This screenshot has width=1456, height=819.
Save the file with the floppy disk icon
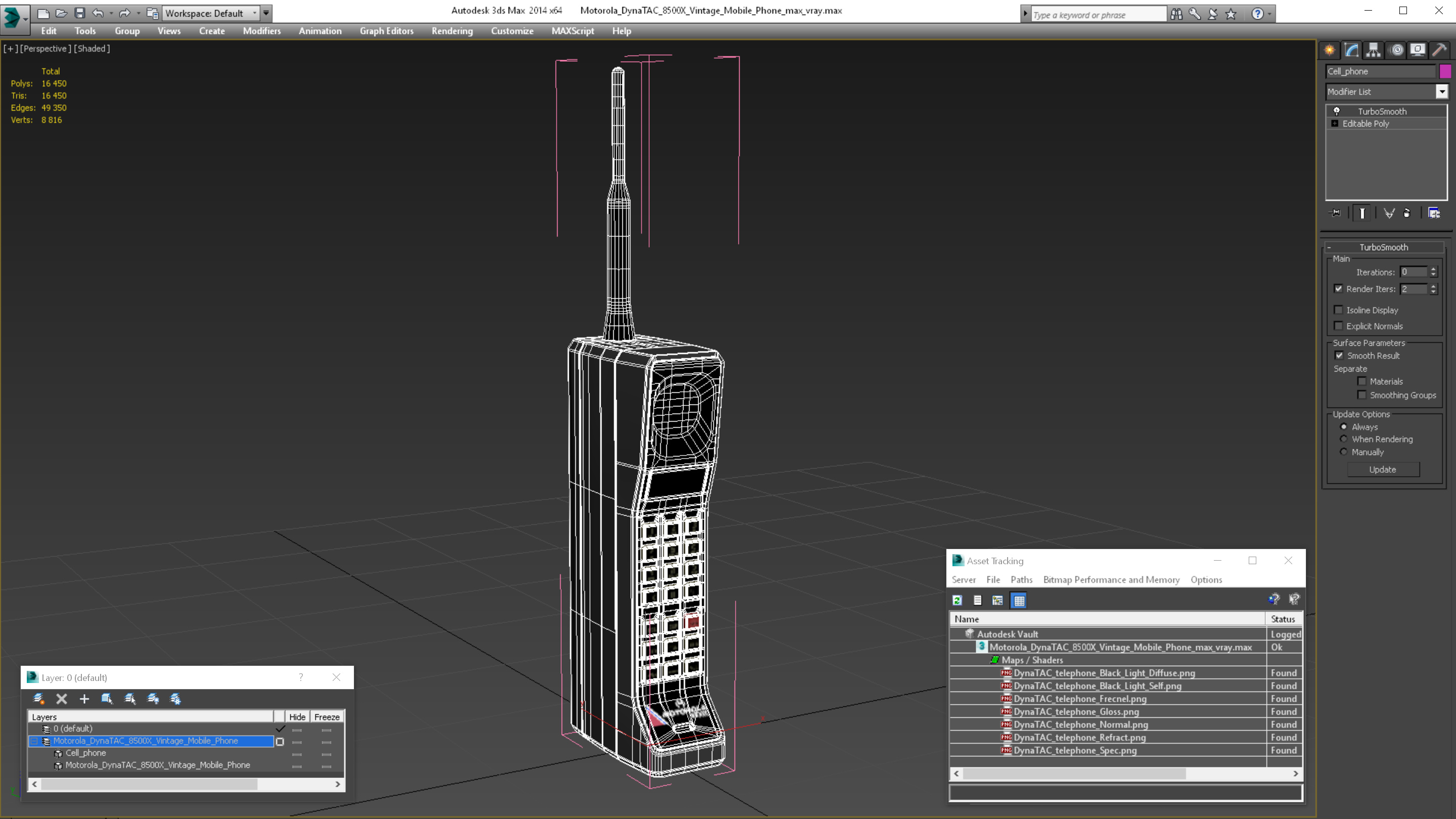click(80, 13)
